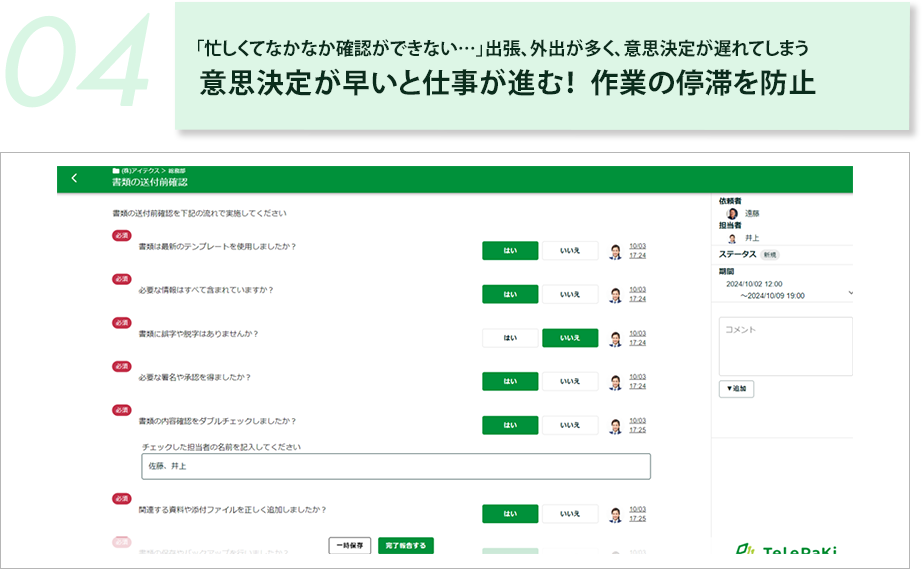Image resolution: width=922 pixels, height=569 pixels.
Task: Answer はい for the ダブルチェック question
Action: click(510, 425)
